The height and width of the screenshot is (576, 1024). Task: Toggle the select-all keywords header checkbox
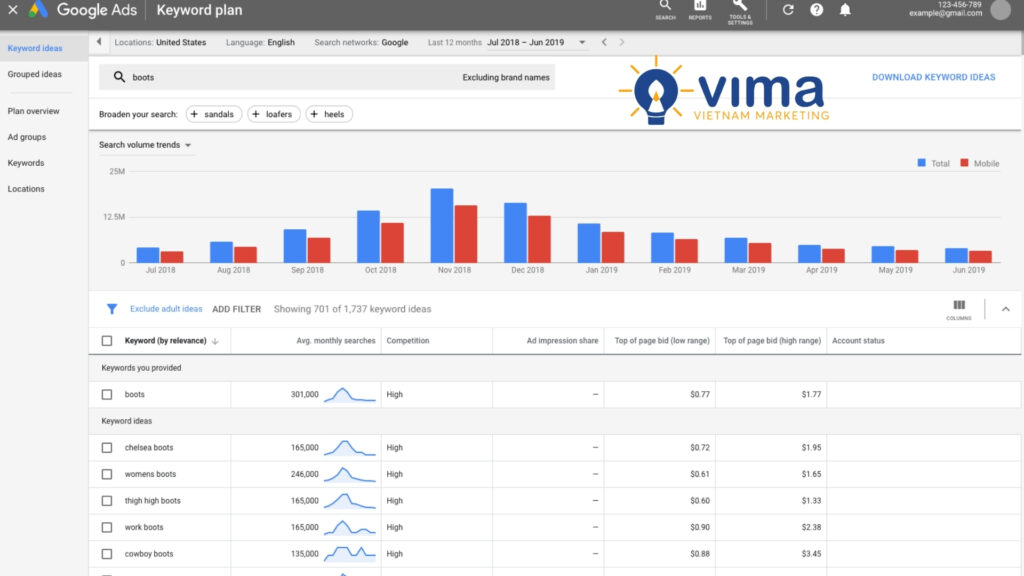[x=107, y=341]
